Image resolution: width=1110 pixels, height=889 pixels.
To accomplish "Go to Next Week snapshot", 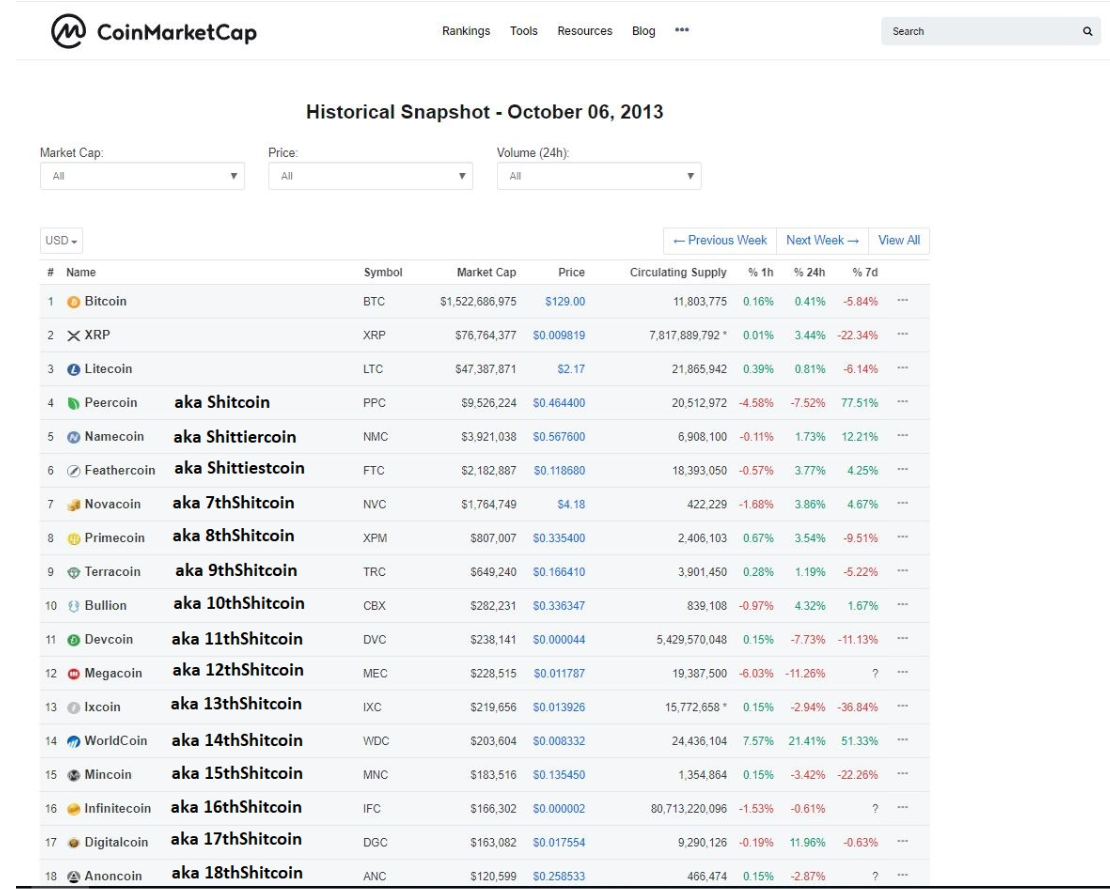I will [x=823, y=241].
